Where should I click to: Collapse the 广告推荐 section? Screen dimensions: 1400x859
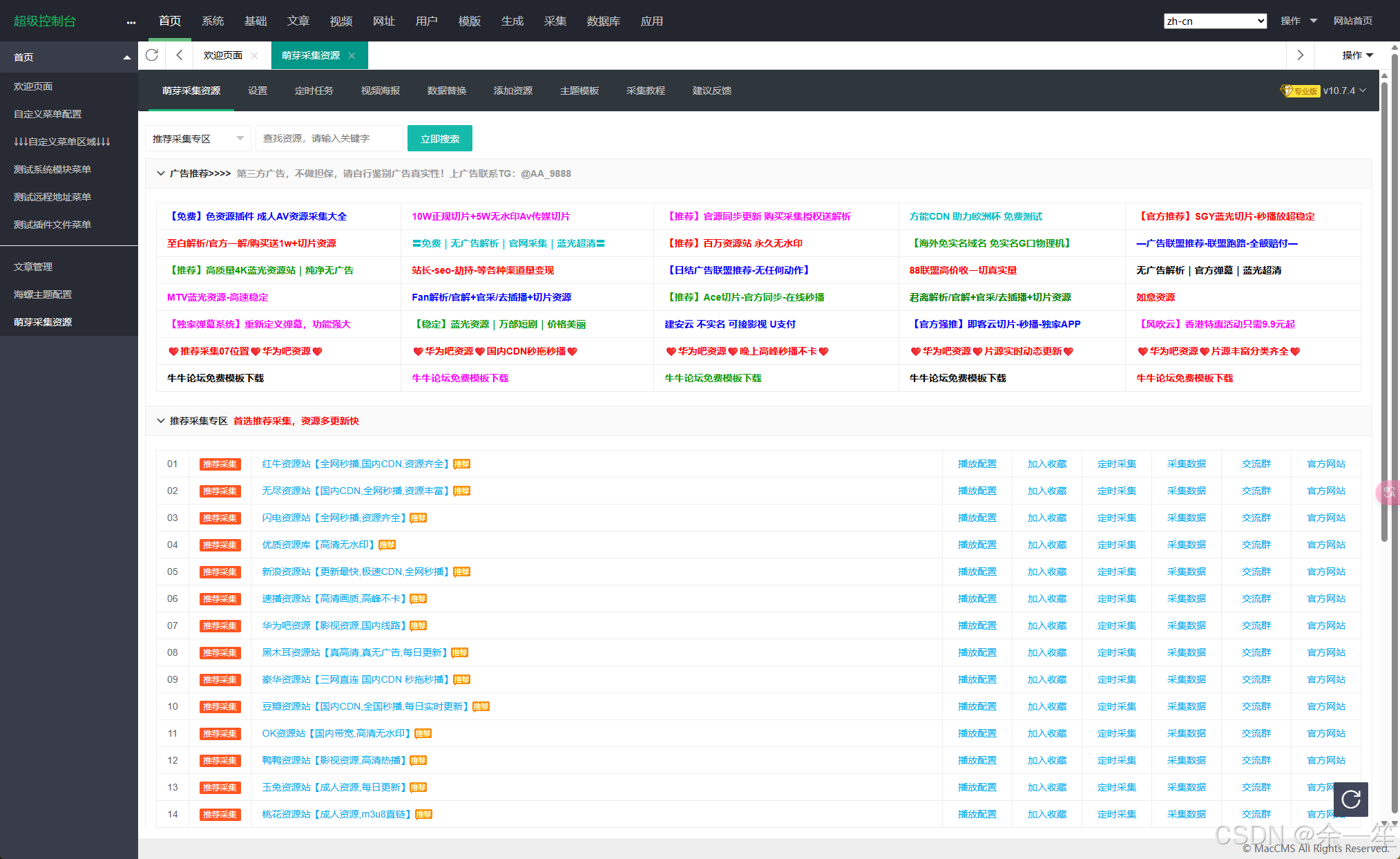161,173
